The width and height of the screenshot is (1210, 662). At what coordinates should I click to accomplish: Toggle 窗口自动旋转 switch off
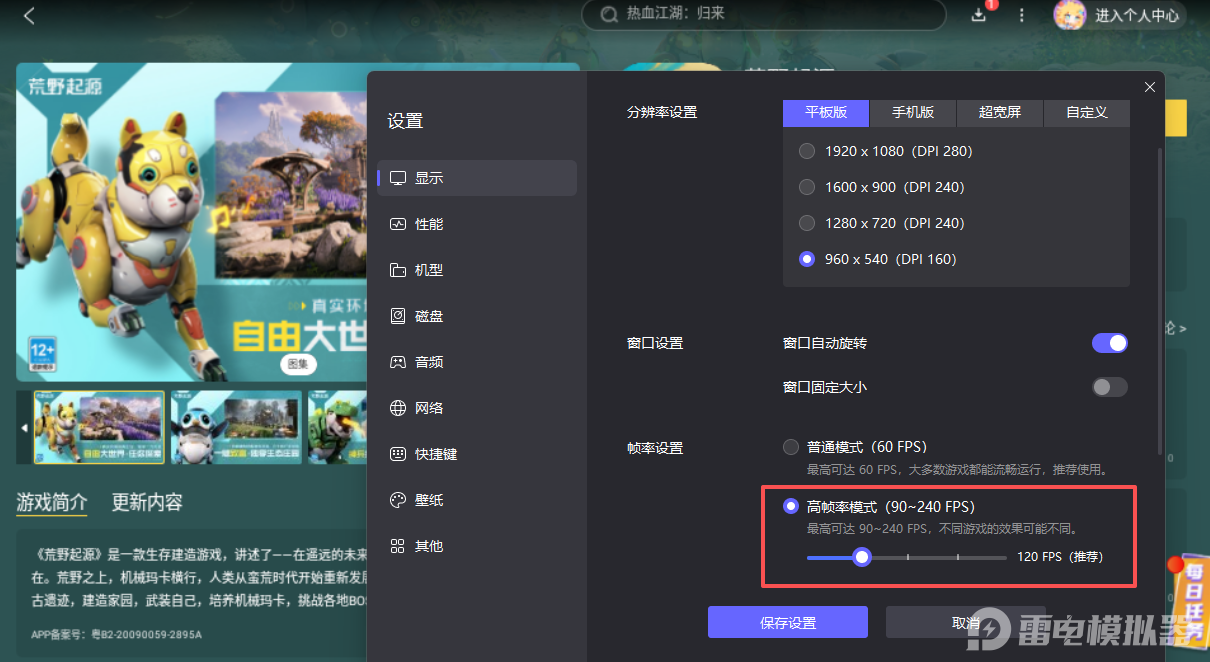click(x=1109, y=343)
